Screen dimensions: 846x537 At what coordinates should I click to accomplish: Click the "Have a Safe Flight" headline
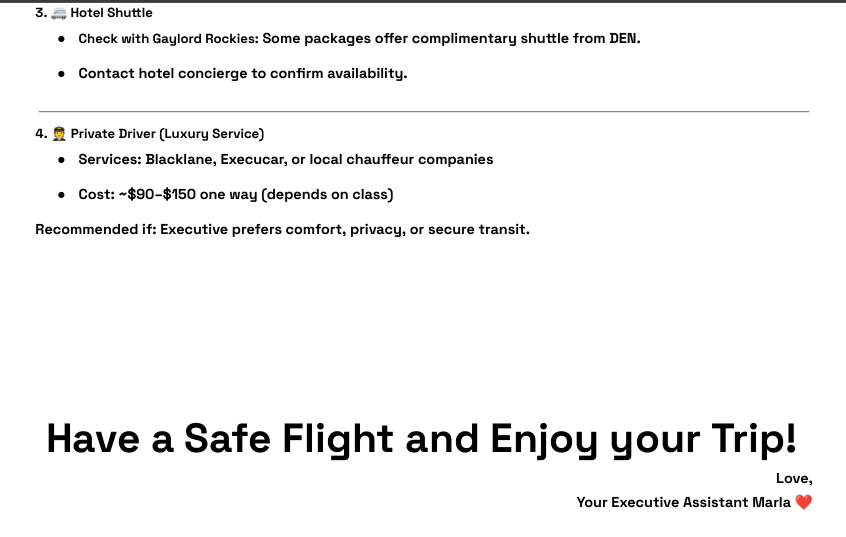[421, 439]
